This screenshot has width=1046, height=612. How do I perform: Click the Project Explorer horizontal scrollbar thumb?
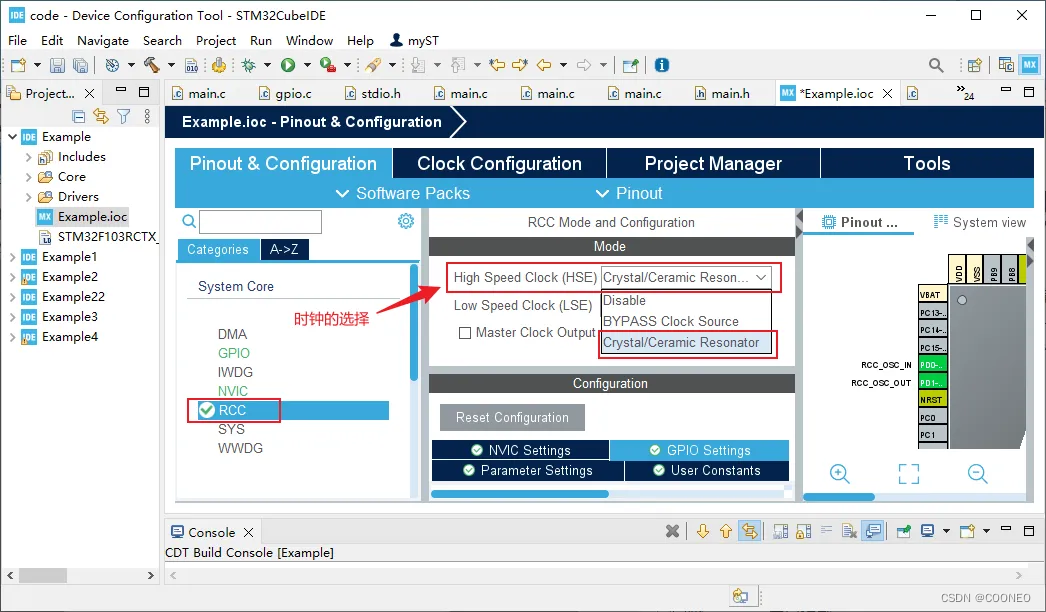pyautogui.click(x=43, y=575)
